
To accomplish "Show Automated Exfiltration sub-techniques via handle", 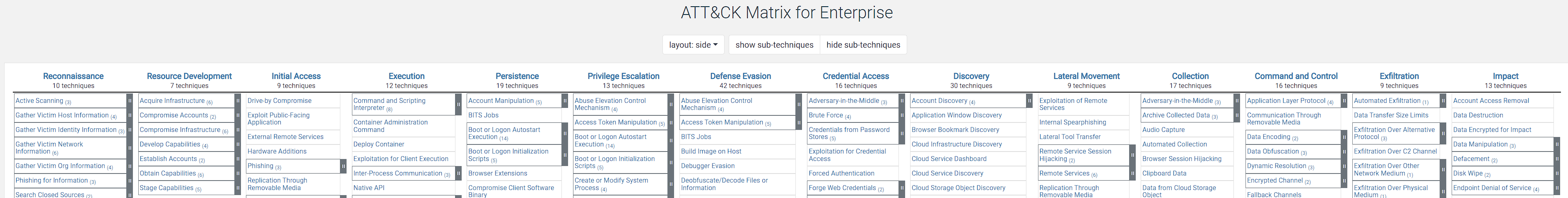I will tap(1443, 101).
